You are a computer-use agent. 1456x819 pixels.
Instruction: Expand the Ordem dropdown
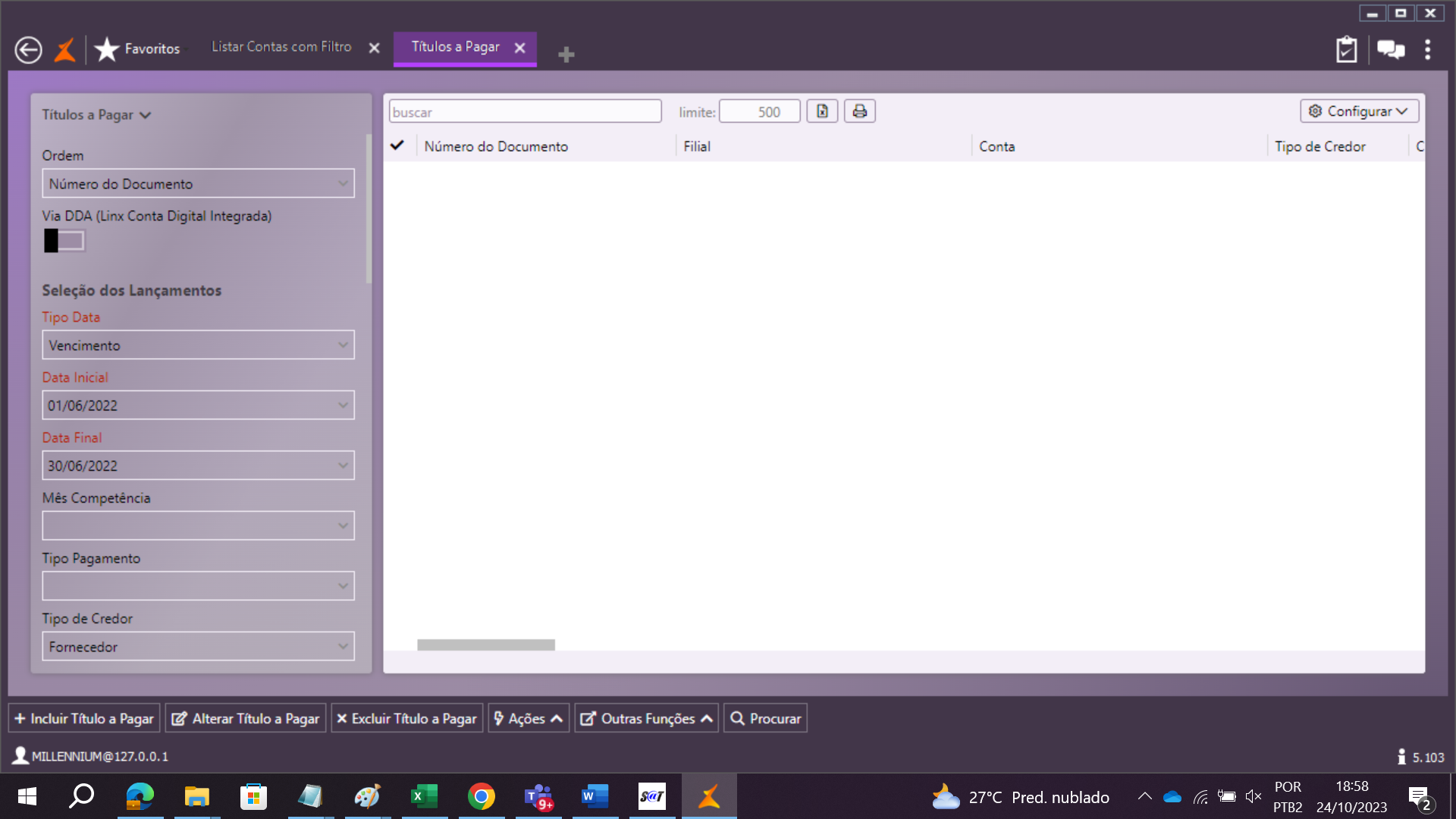(344, 184)
